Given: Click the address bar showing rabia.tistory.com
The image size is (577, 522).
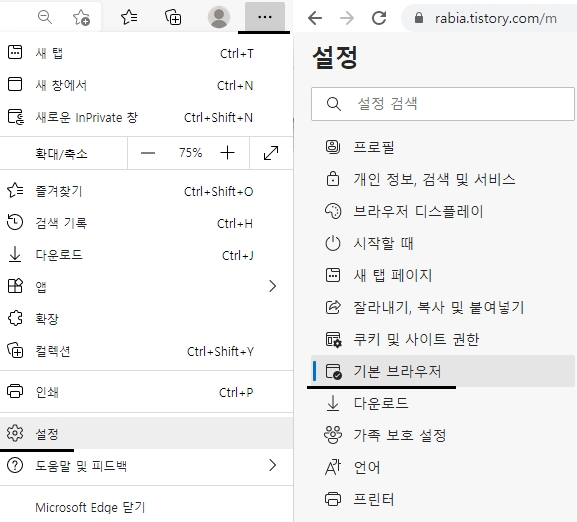Looking at the screenshot, I should tap(495, 18).
